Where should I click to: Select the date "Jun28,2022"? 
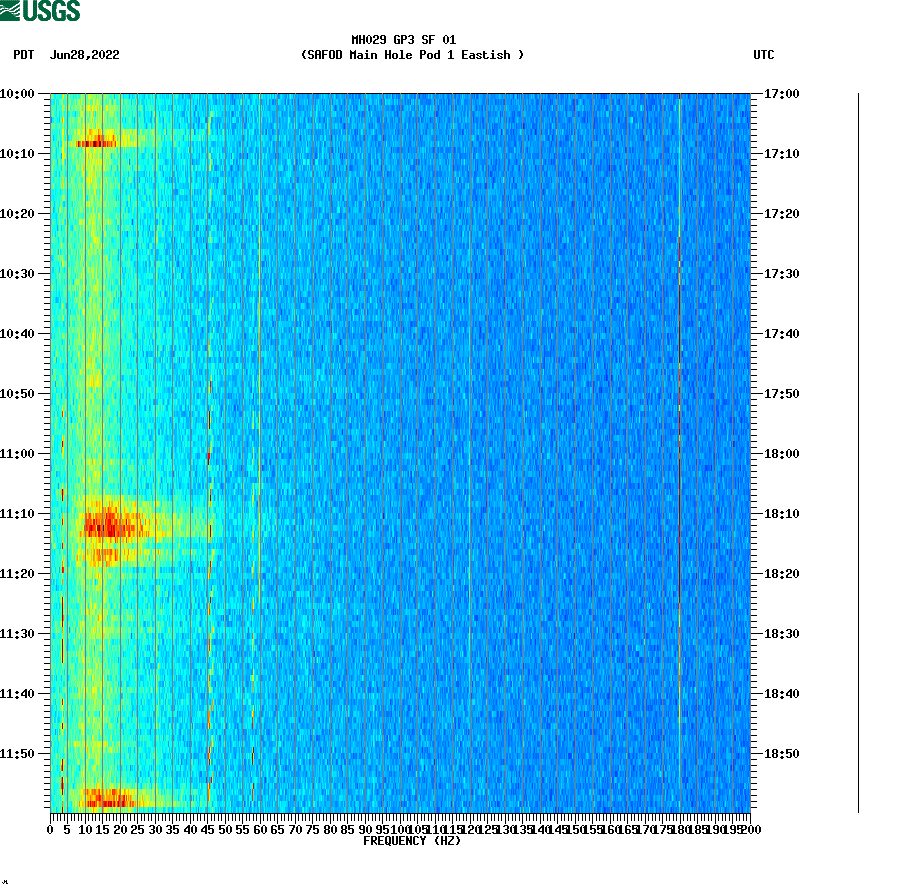pyautogui.click(x=85, y=56)
